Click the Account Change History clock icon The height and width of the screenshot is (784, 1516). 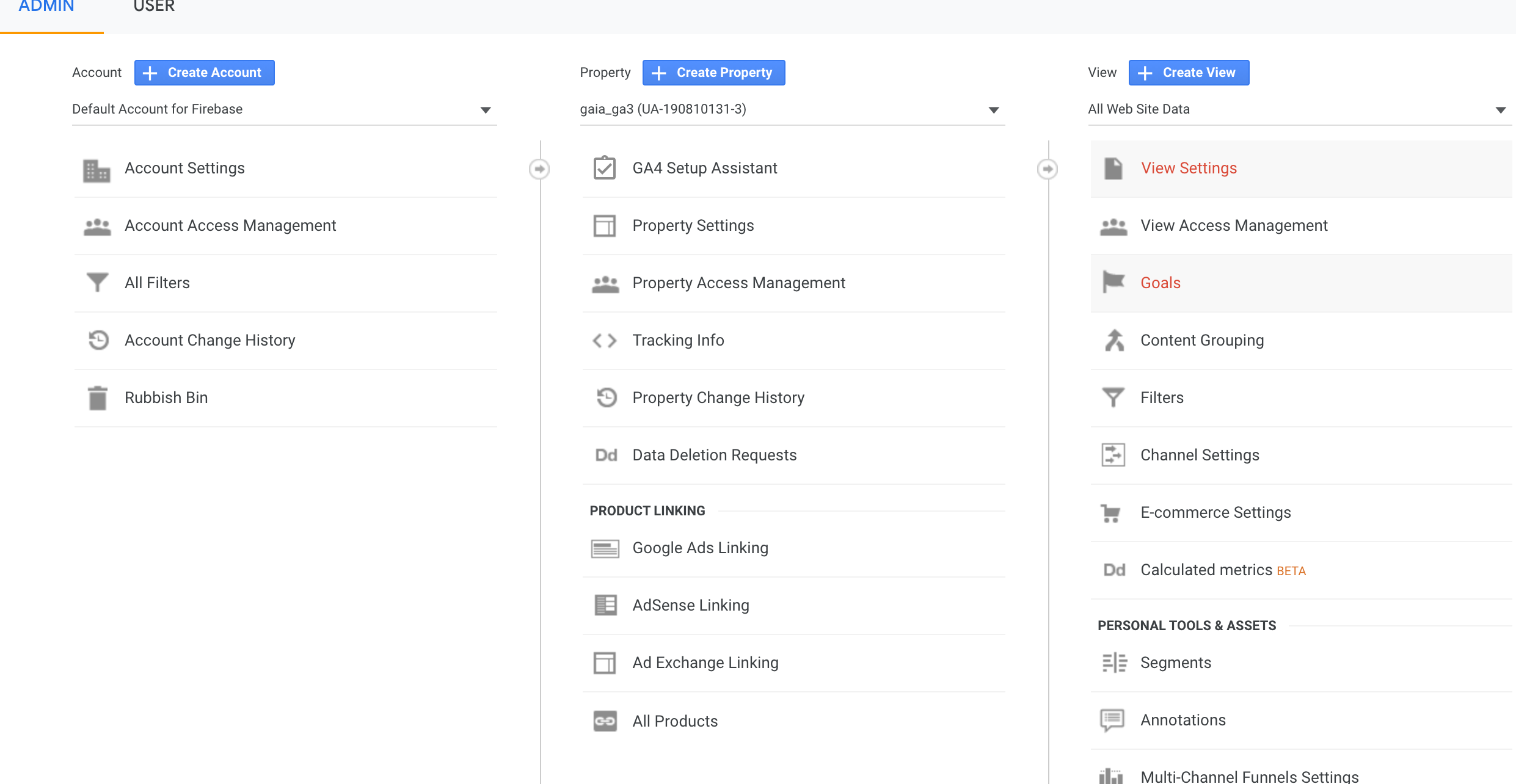(x=98, y=340)
